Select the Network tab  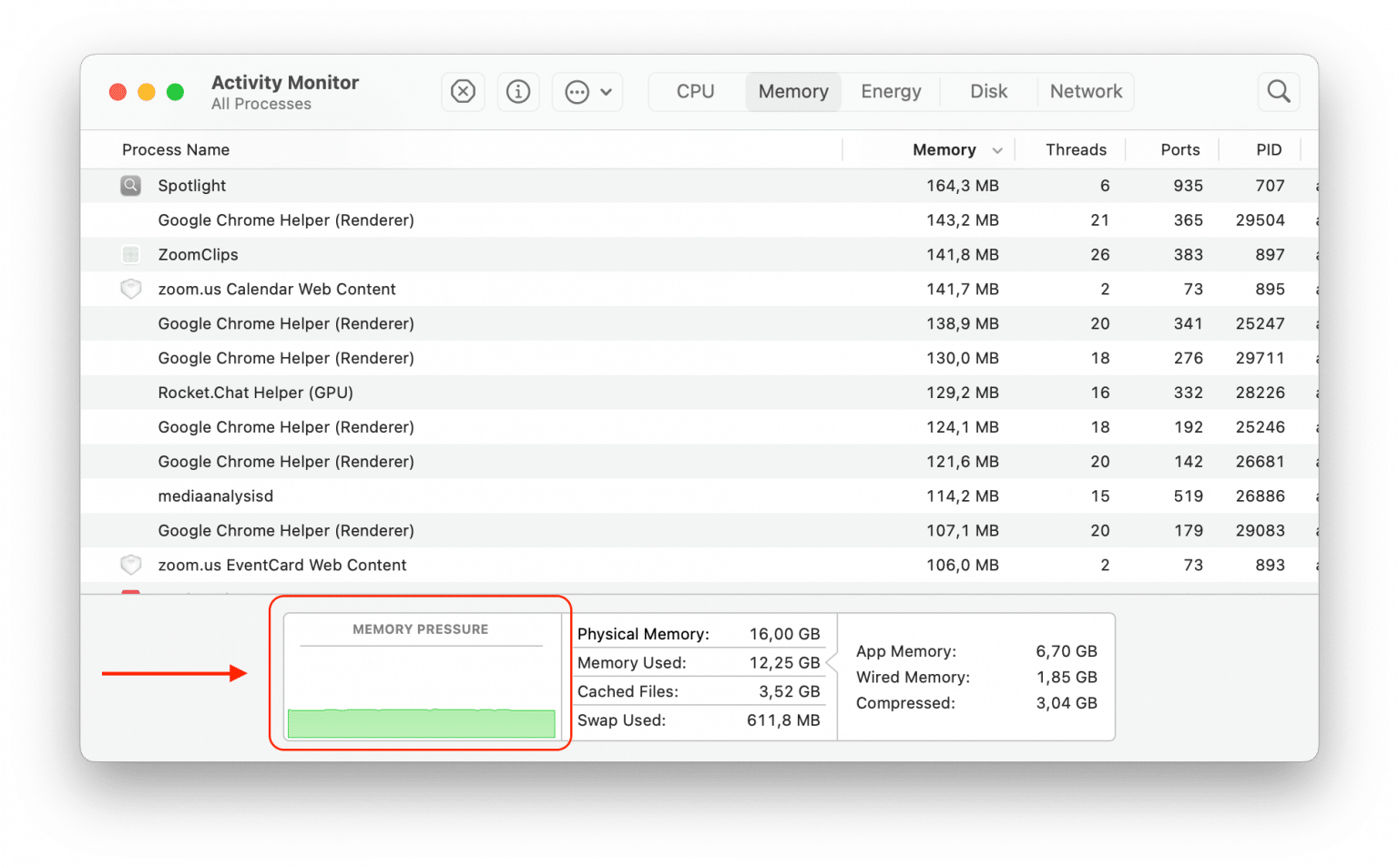pos(1086,91)
